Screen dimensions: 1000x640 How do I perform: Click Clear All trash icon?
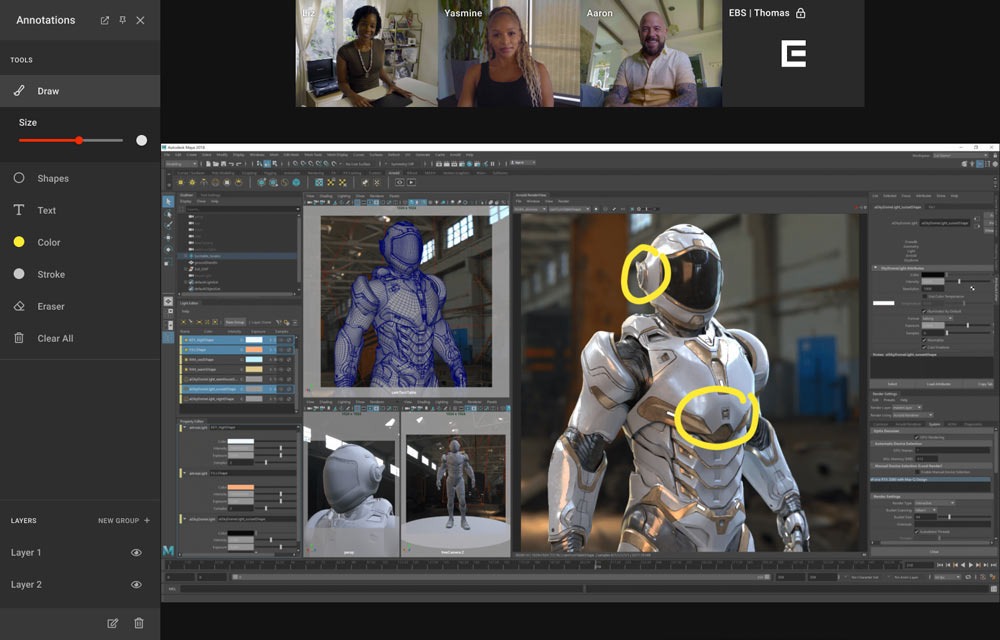[19, 338]
